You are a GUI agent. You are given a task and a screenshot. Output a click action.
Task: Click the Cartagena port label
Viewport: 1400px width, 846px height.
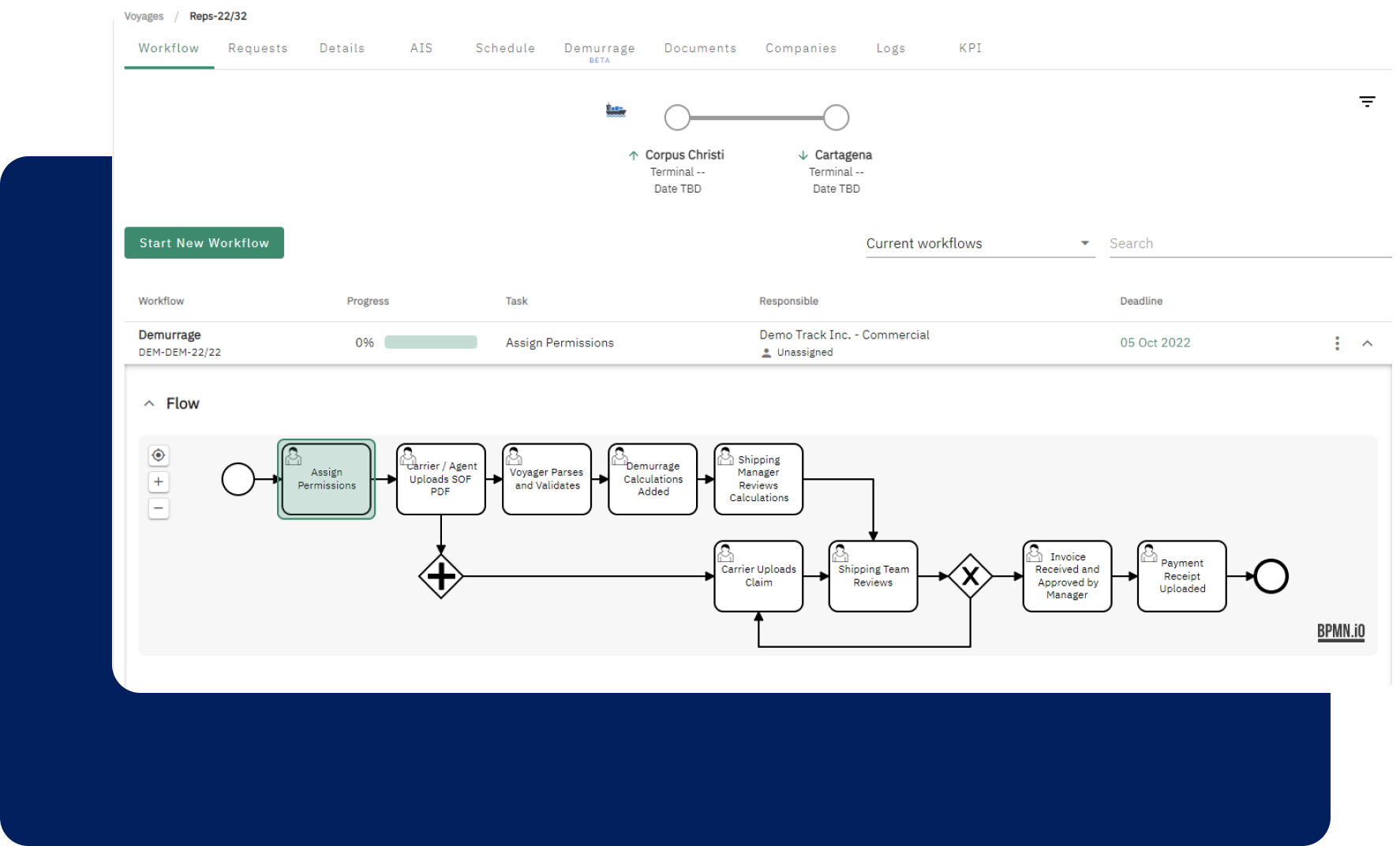coord(843,155)
